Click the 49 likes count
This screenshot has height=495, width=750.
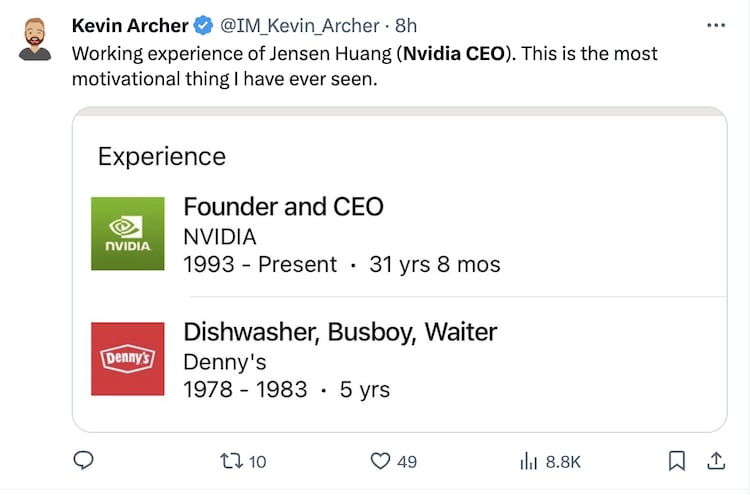406,461
